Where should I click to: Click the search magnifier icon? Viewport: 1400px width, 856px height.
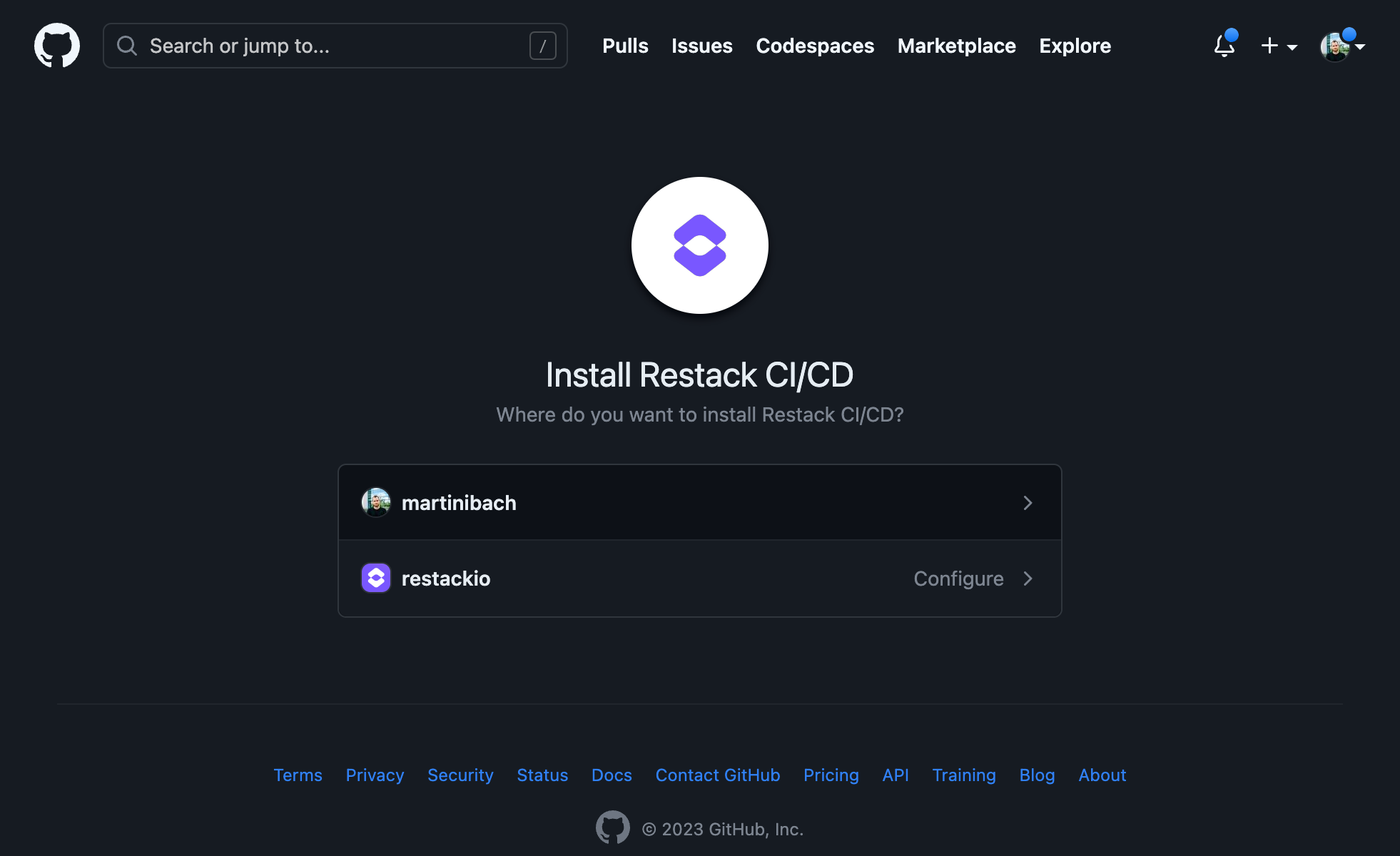click(127, 46)
